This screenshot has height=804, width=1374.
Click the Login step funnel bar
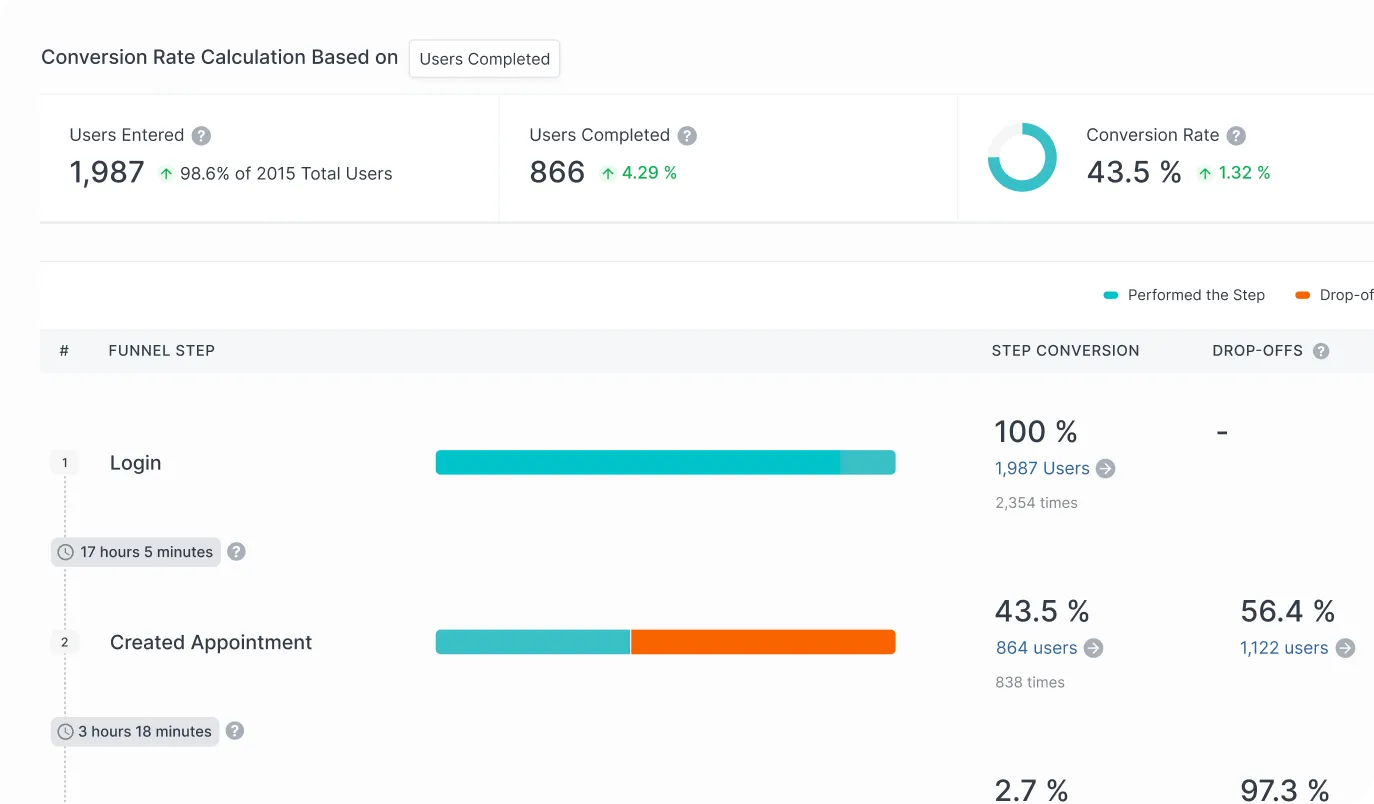tap(665, 462)
